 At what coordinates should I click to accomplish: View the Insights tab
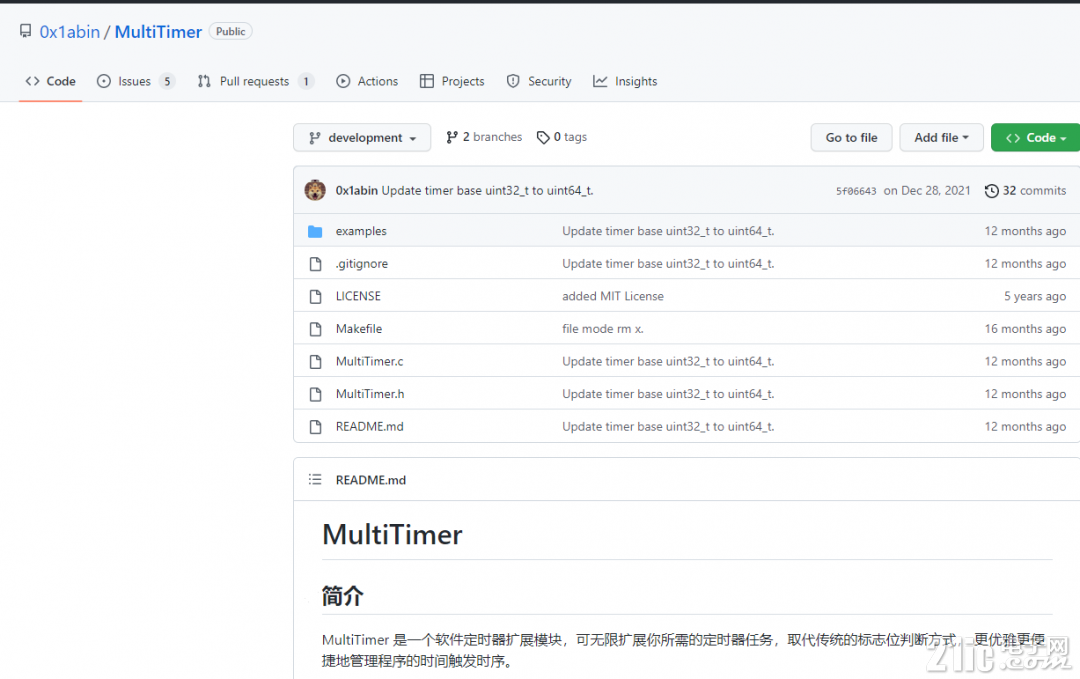click(x=625, y=81)
